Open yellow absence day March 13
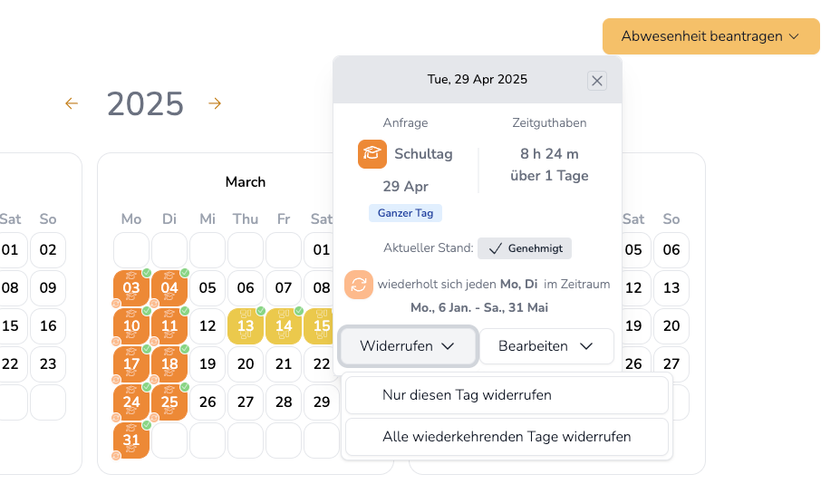The image size is (840, 485). coord(245,326)
